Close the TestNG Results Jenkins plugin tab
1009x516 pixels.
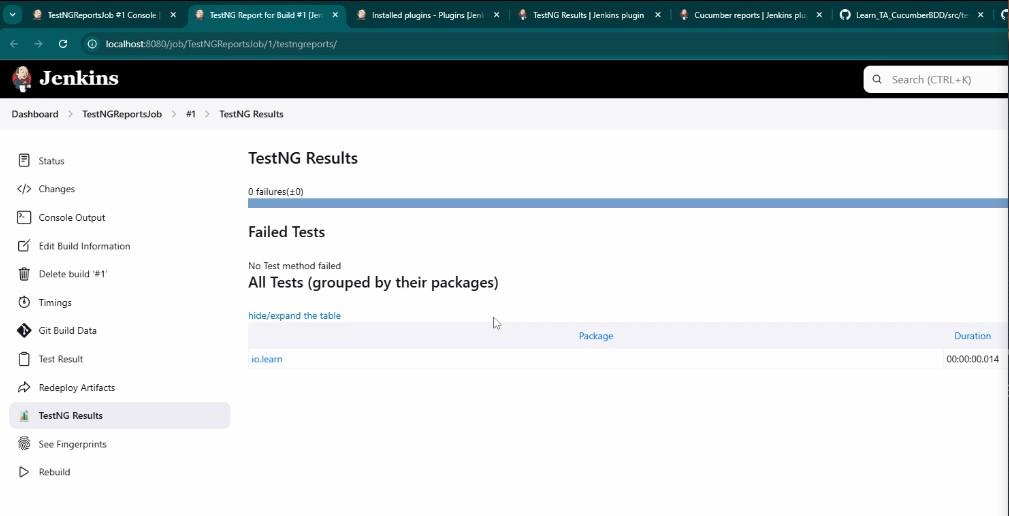tap(658, 15)
